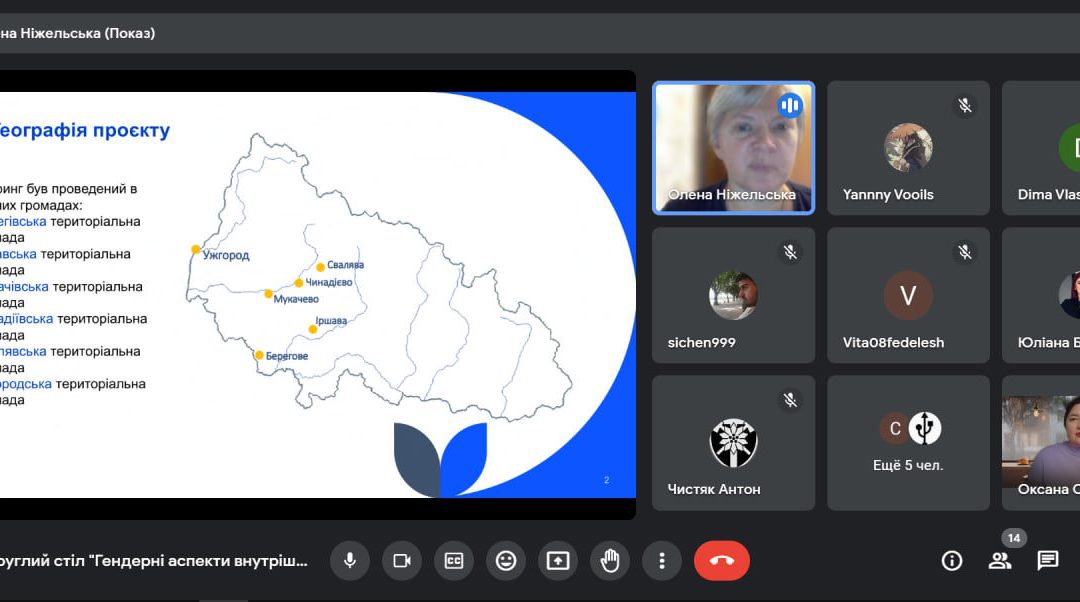Click the Іршава label on map

pyautogui.click(x=331, y=321)
